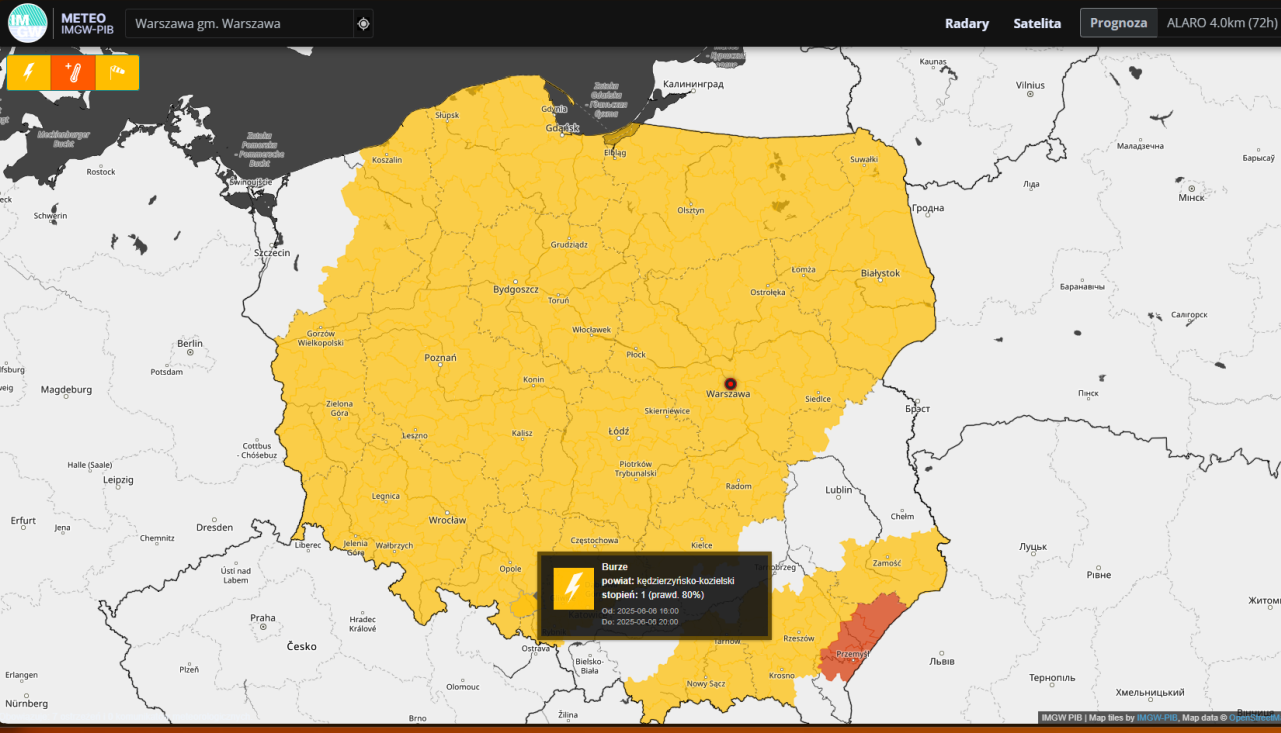Click the Prognoza button
The height and width of the screenshot is (733, 1281).
pos(1118,23)
